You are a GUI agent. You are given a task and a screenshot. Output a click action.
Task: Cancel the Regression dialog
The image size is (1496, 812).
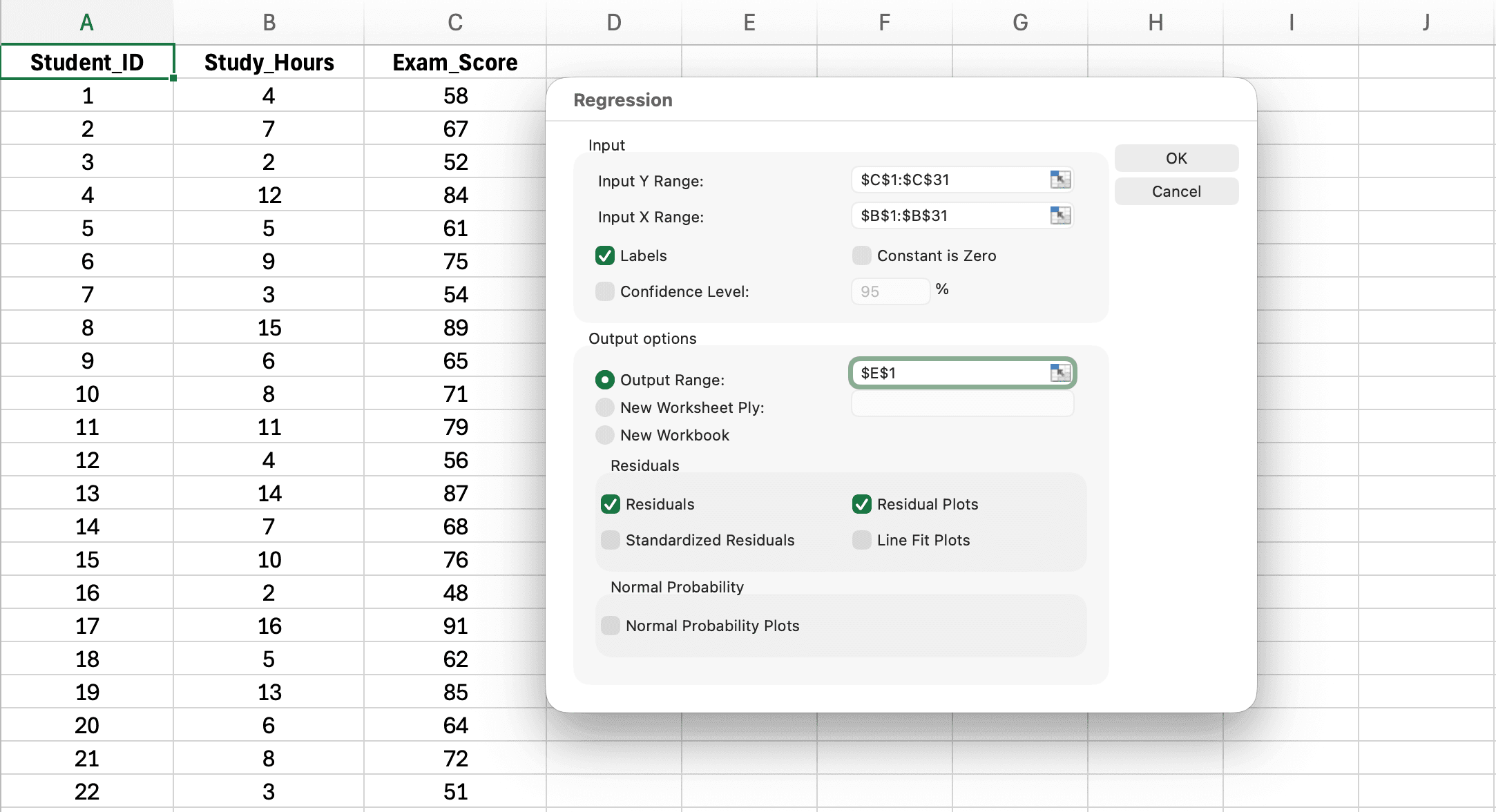point(1176,191)
